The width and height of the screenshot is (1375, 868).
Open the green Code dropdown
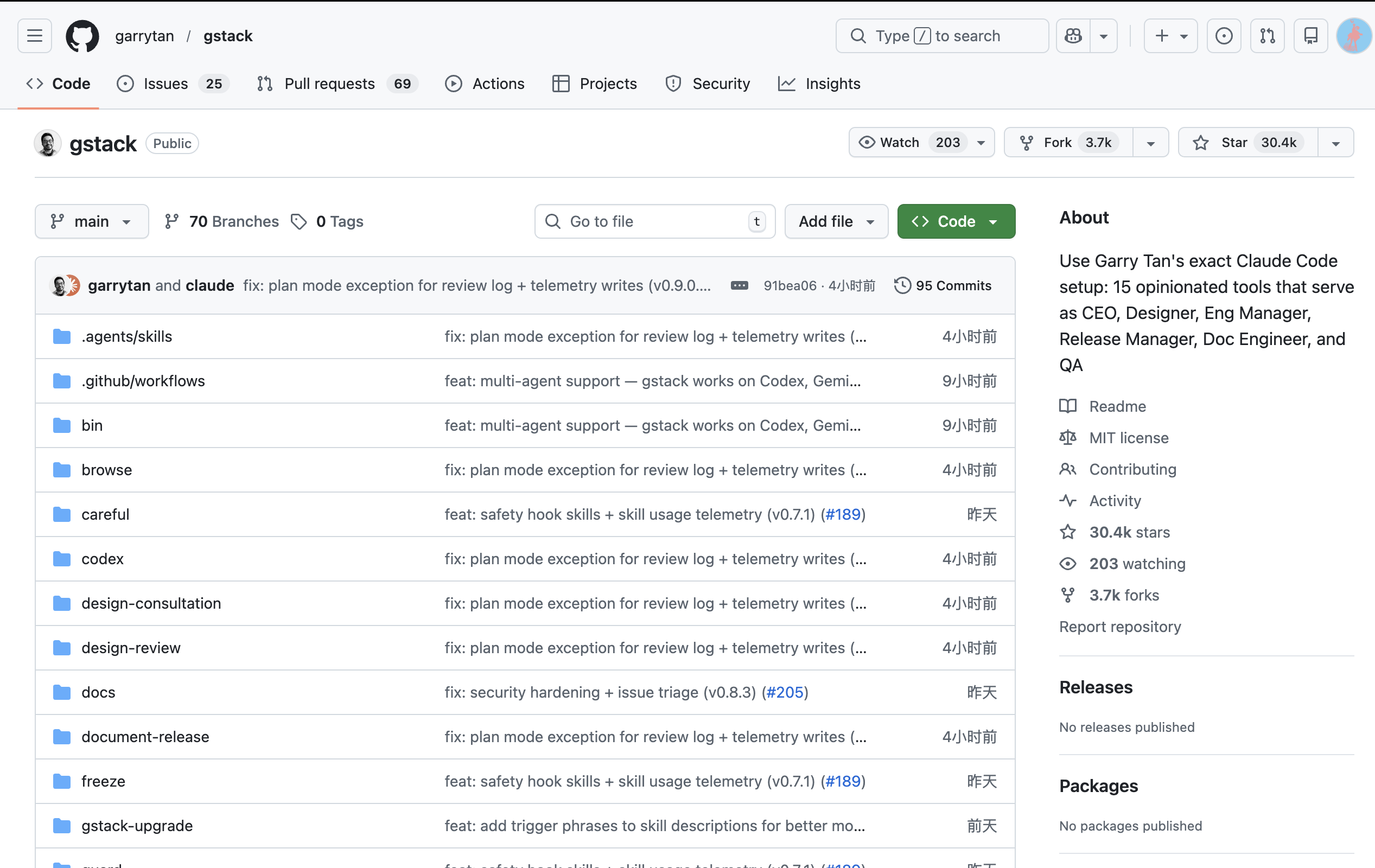click(x=956, y=221)
